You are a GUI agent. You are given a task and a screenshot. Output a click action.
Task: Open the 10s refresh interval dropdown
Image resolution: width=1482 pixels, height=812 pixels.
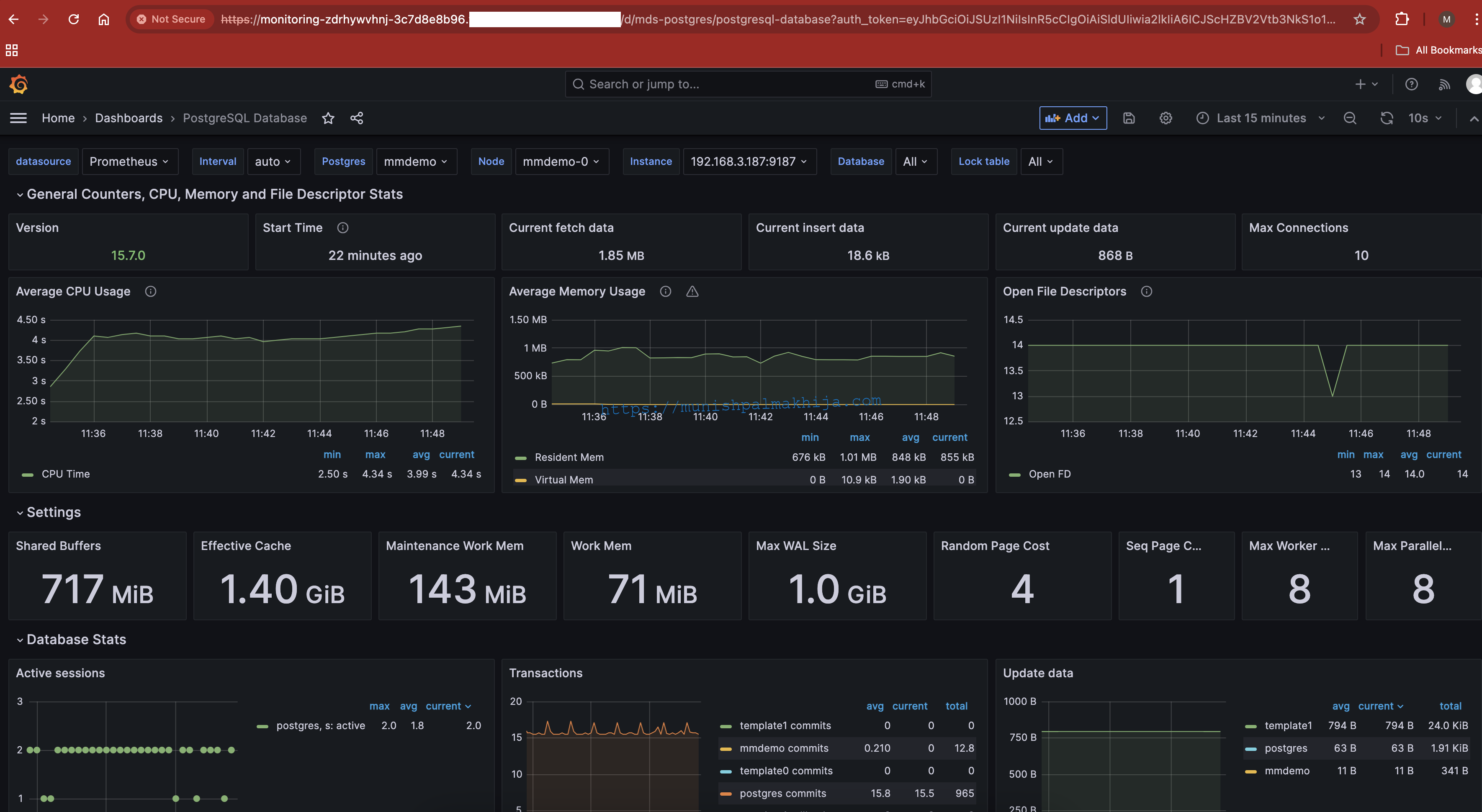point(1425,118)
